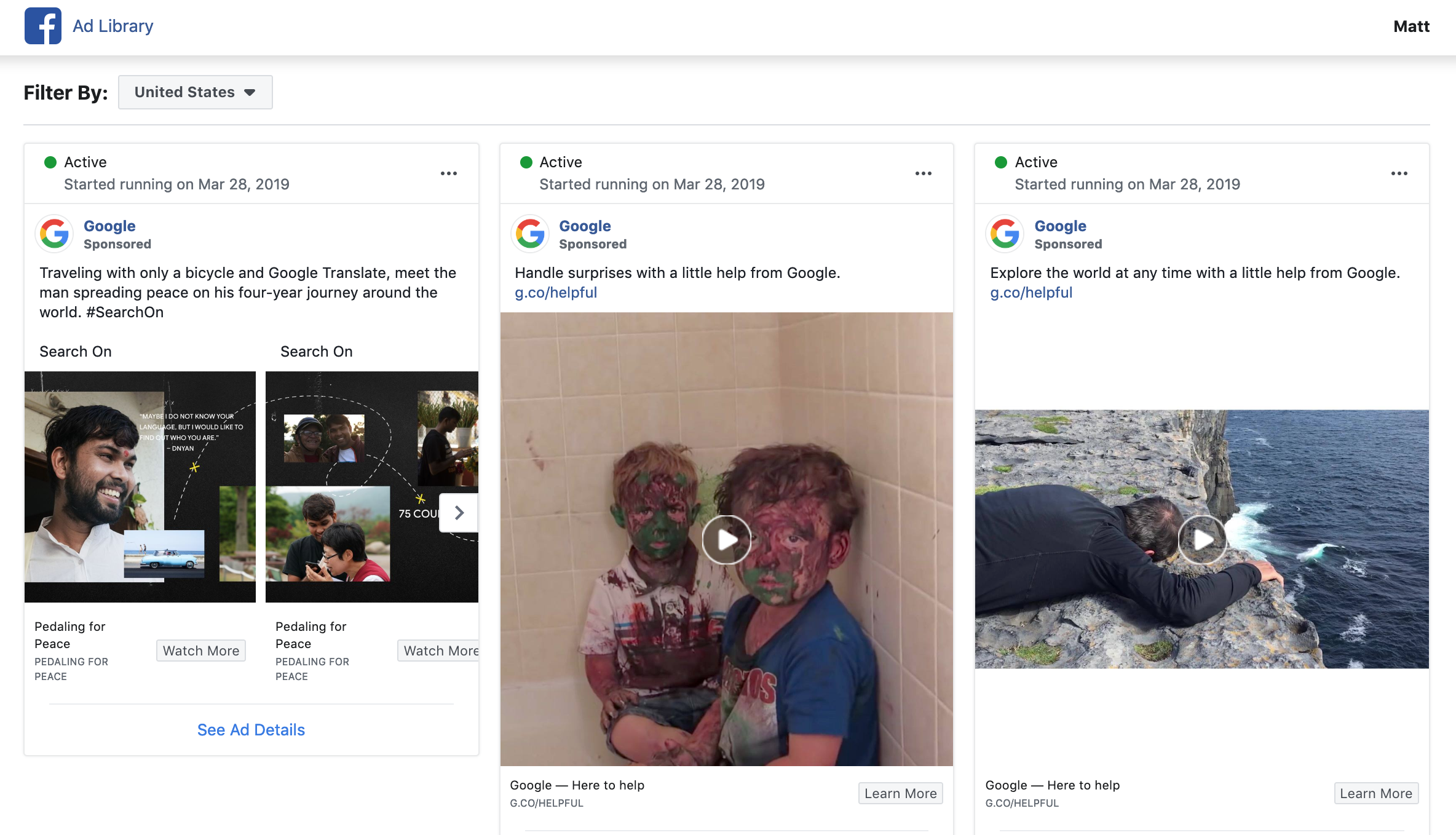
Task: Click Learn More under the kids video
Action: click(900, 793)
